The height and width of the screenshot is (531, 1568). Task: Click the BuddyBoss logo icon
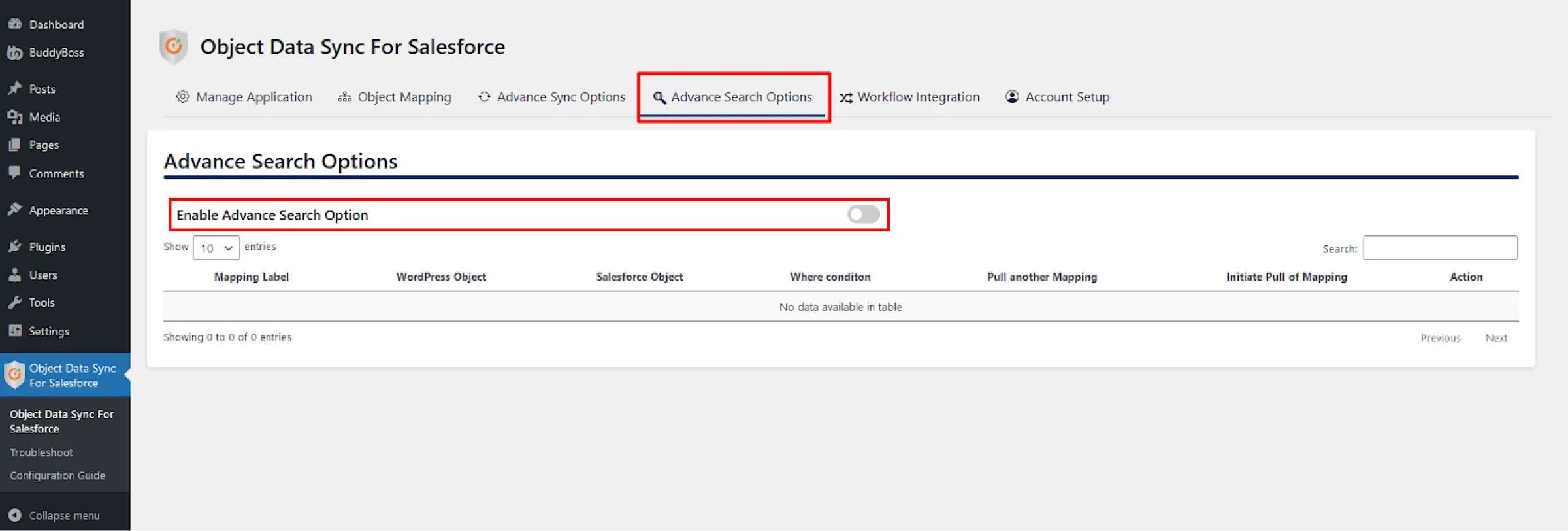click(14, 52)
